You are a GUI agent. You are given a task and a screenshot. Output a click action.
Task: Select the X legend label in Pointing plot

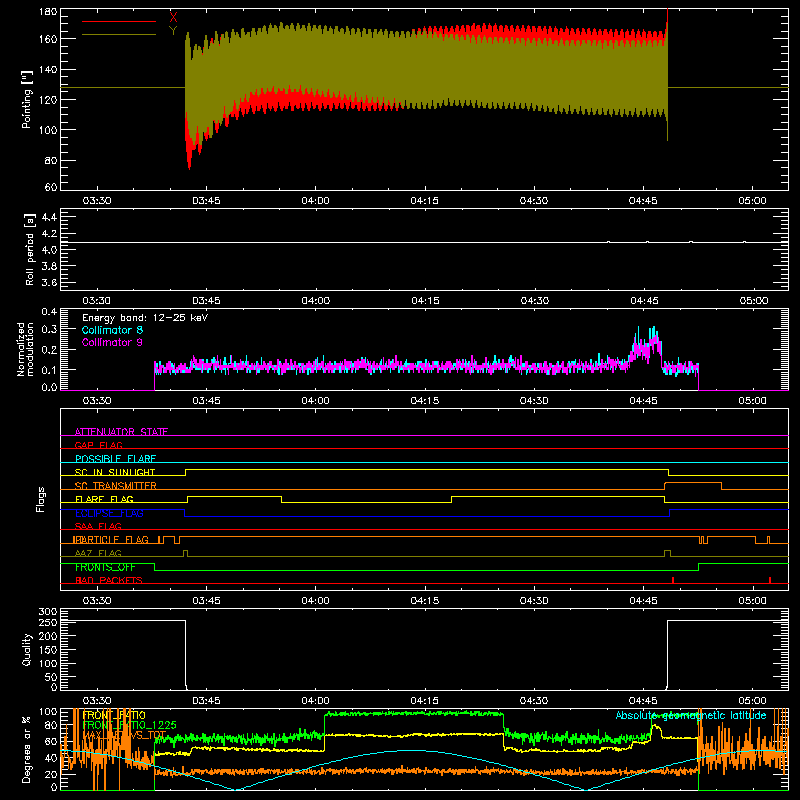click(173, 17)
